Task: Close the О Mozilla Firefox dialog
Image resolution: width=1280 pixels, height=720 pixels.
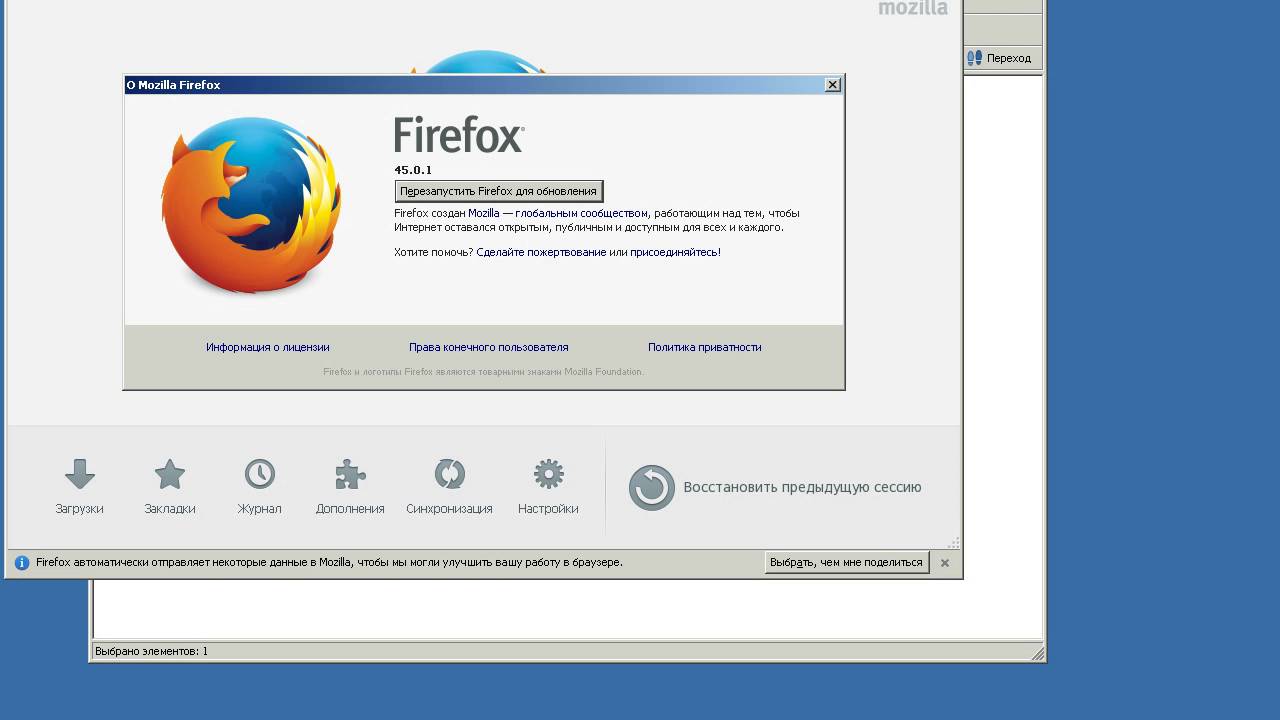Action: pos(832,85)
